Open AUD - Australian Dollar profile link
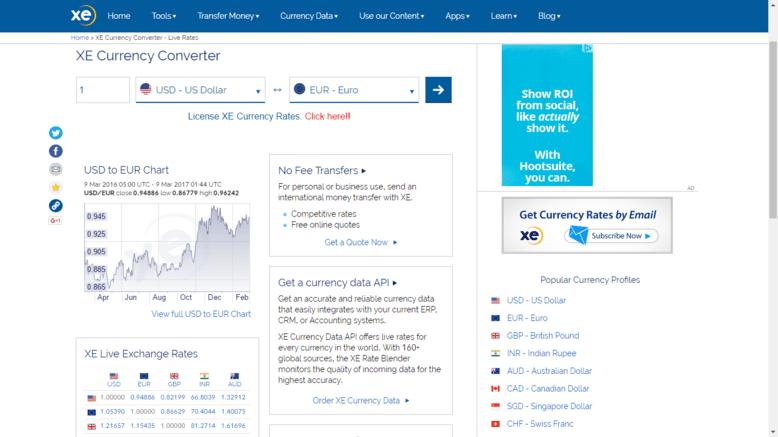 click(549, 371)
